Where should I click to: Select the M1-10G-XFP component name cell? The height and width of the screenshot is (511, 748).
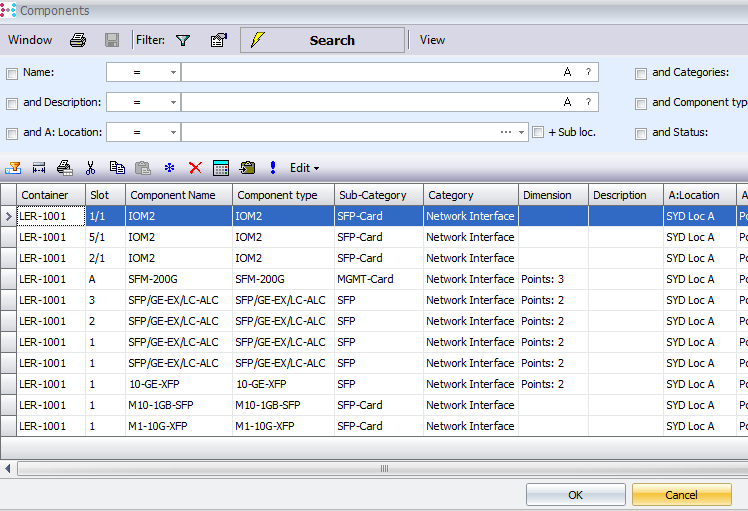click(x=179, y=426)
